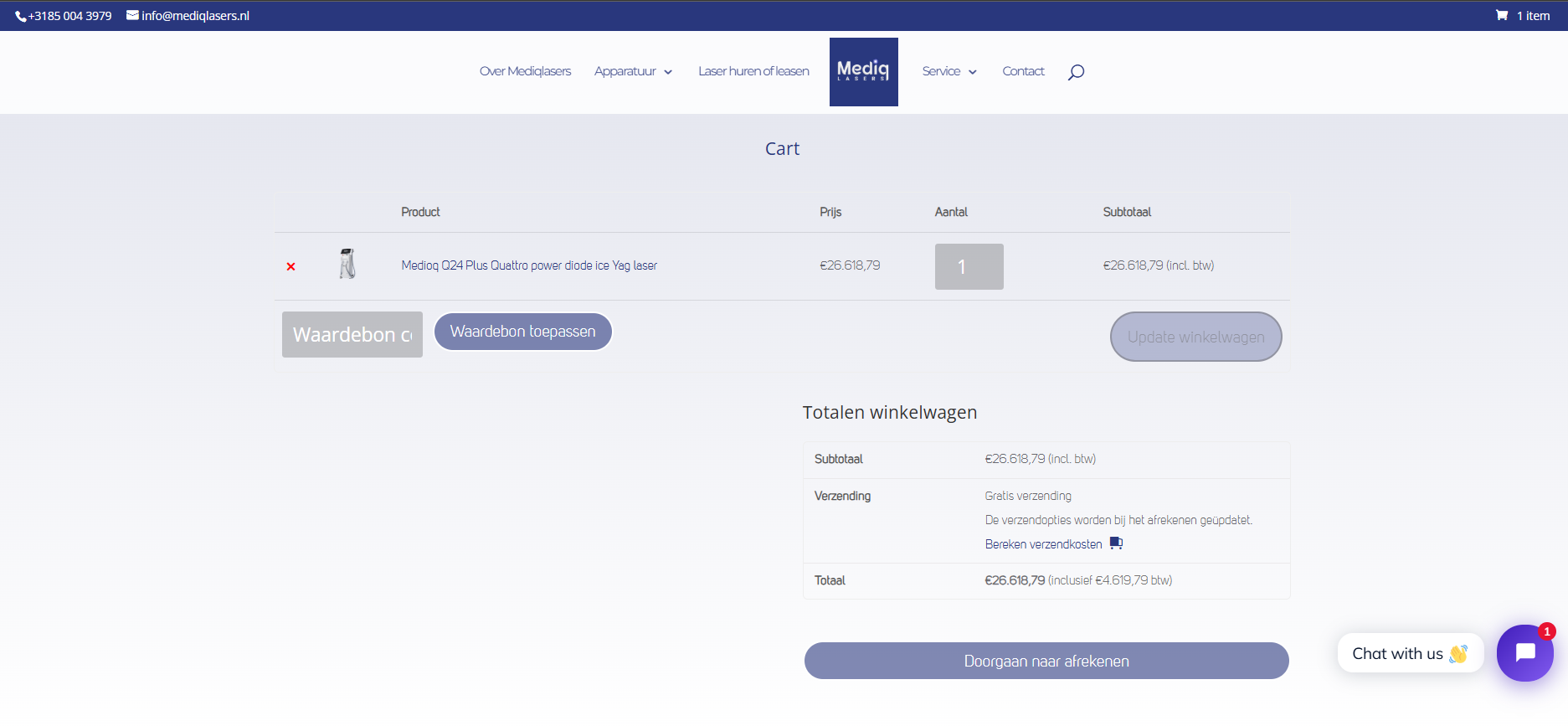The image size is (1568, 726).
Task: Click the Aantal column header
Action: point(951,212)
